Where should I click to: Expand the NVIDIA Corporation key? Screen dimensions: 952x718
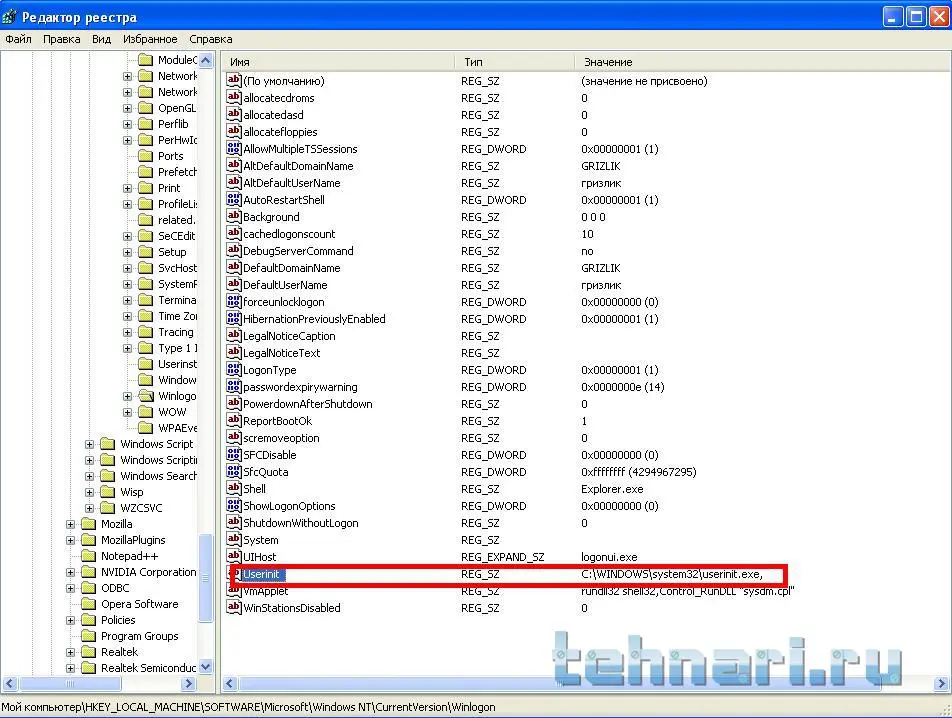point(70,572)
